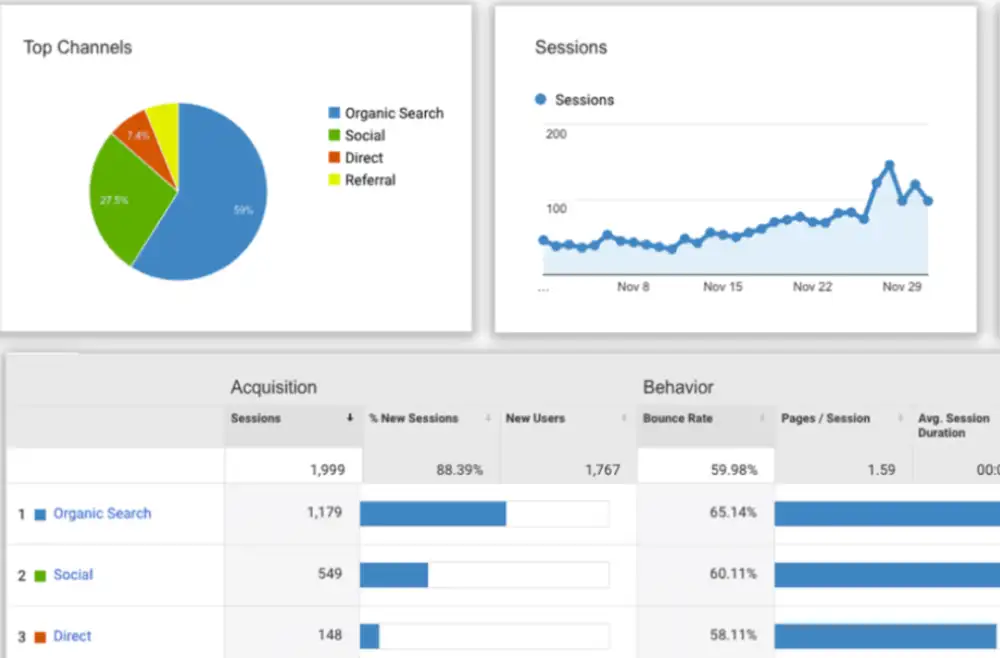Click the Direct pages per session bar
The image size is (1000, 658).
pos(885,636)
